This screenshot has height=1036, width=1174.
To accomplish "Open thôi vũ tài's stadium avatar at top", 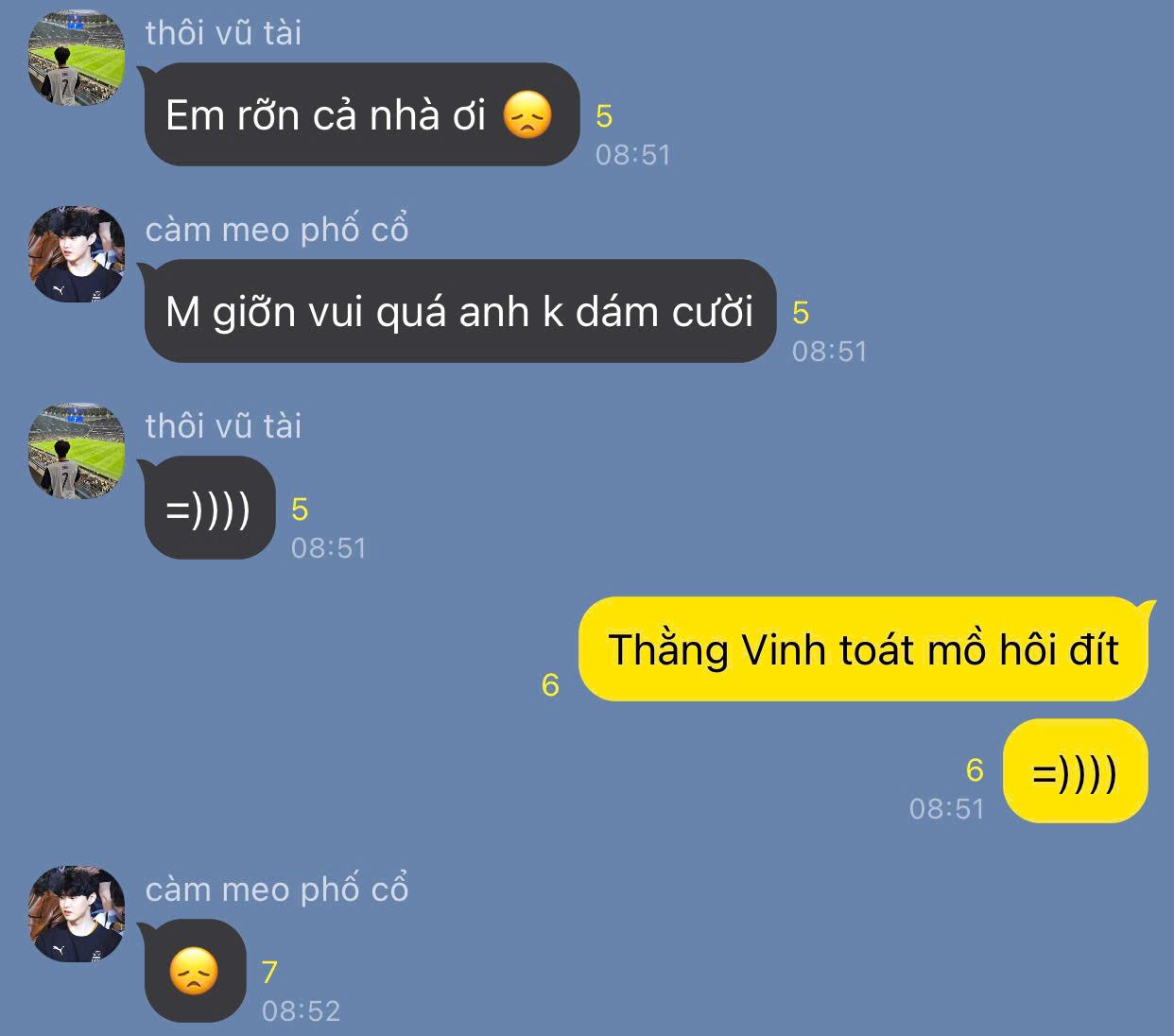I will (77, 58).
